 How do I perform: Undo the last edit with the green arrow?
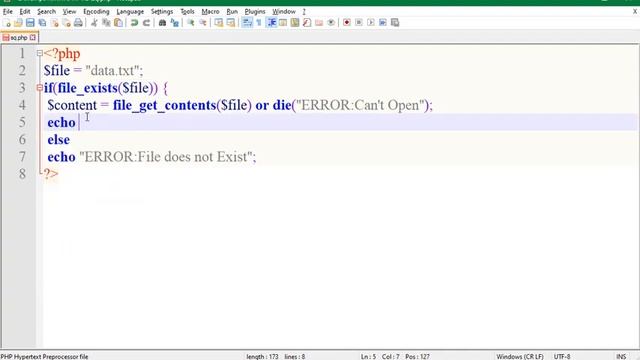[x=134, y=23]
